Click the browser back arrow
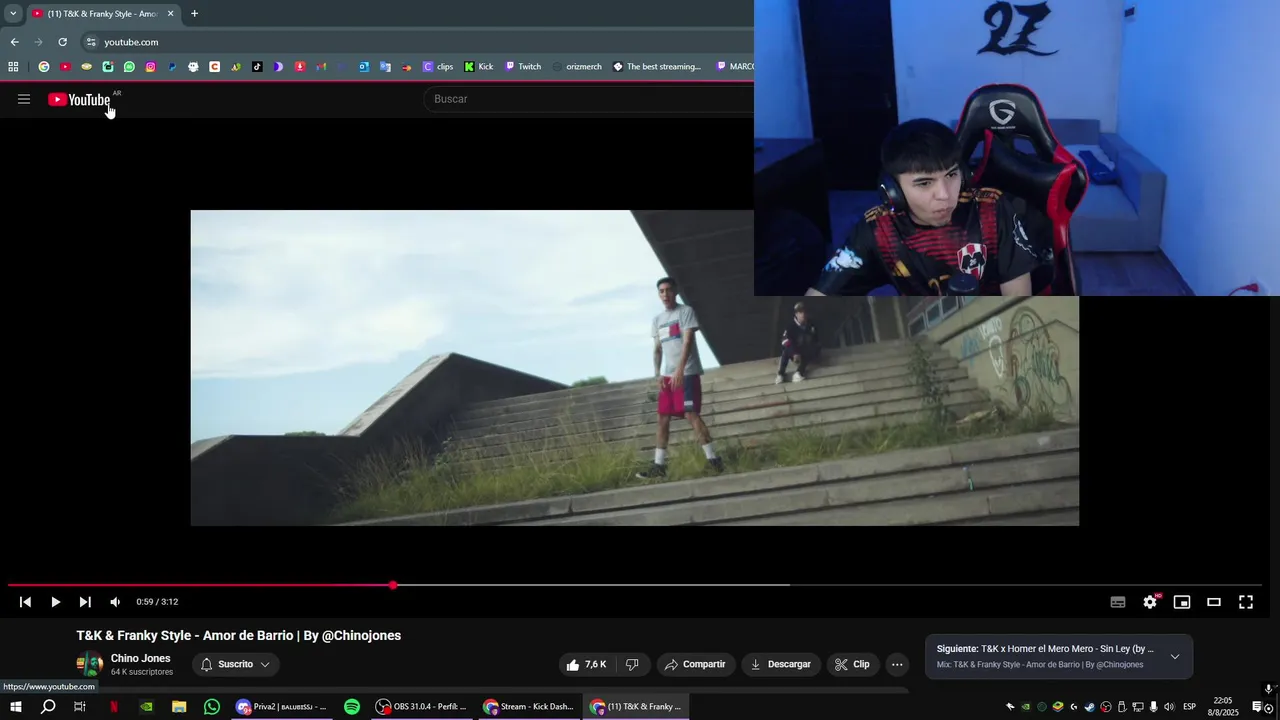Screen dimensions: 1280x720 point(14,42)
